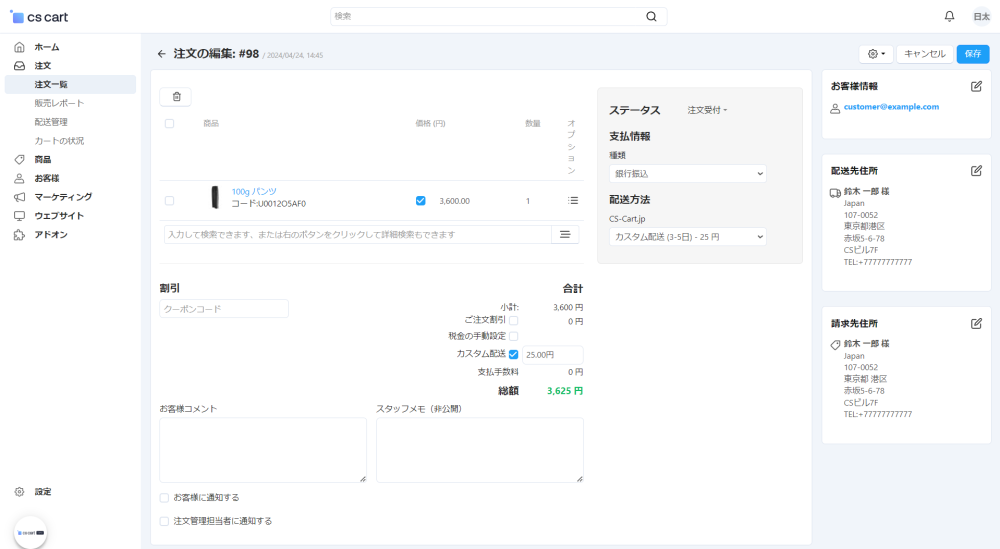The height and width of the screenshot is (549, 1000).
Task: Toggle the select-all products checkbox
Action: pos(170,124)
